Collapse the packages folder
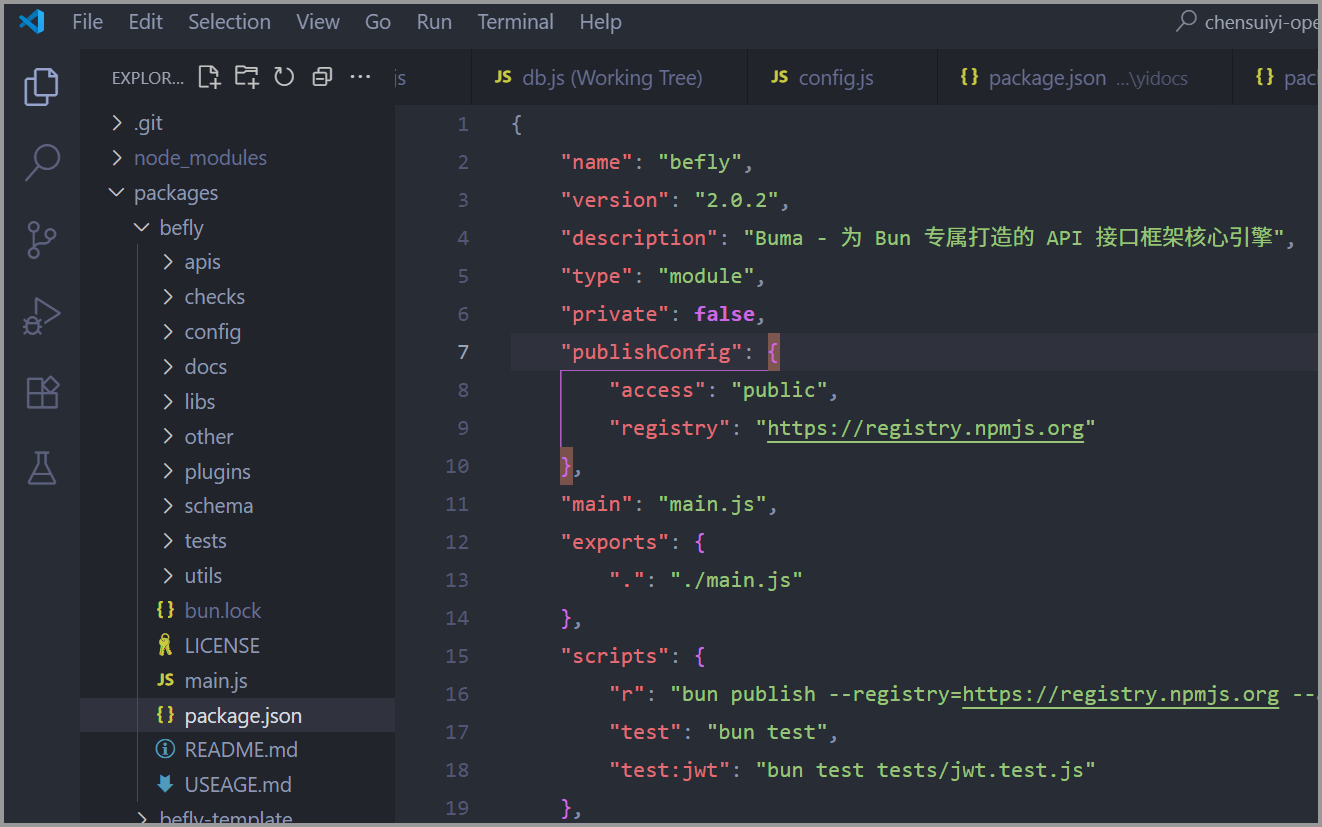 [x=176, y=193]
